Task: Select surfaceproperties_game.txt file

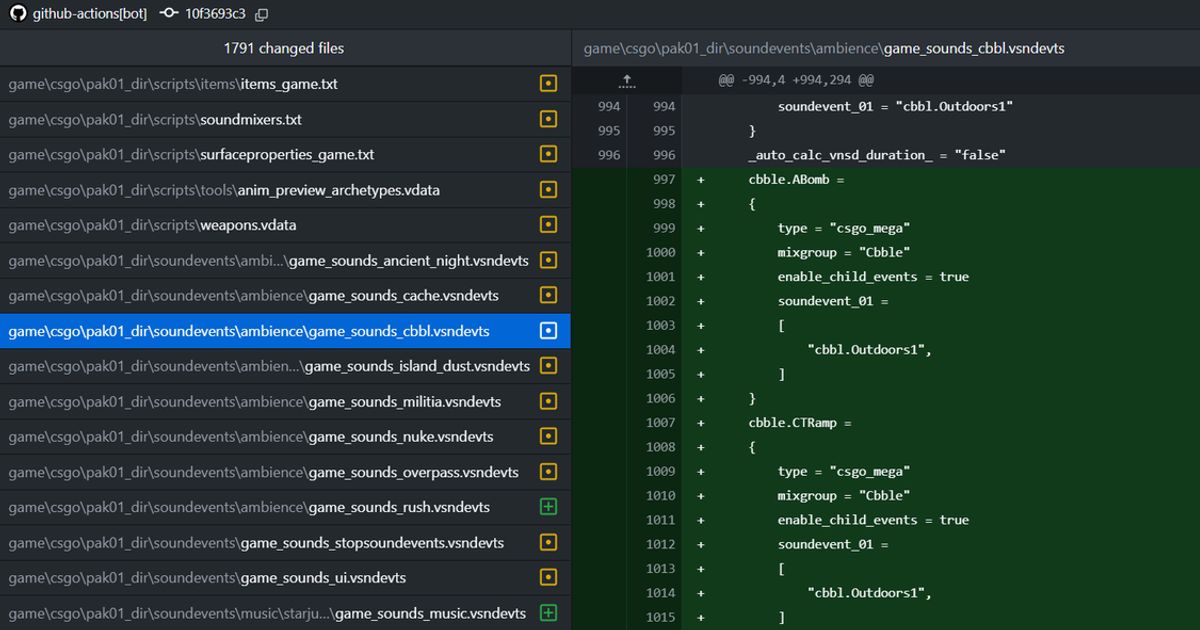Action: (285, 154)
